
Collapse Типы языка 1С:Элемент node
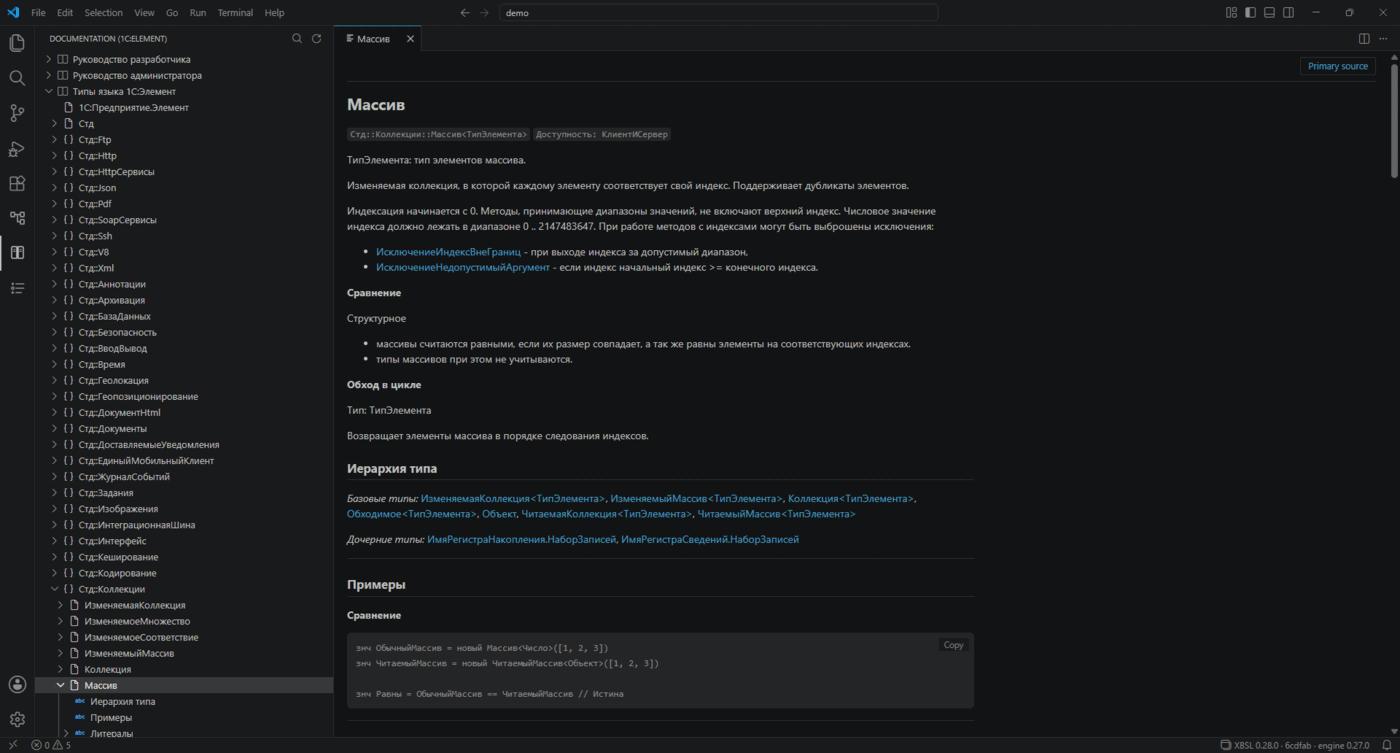click(49, 91)
